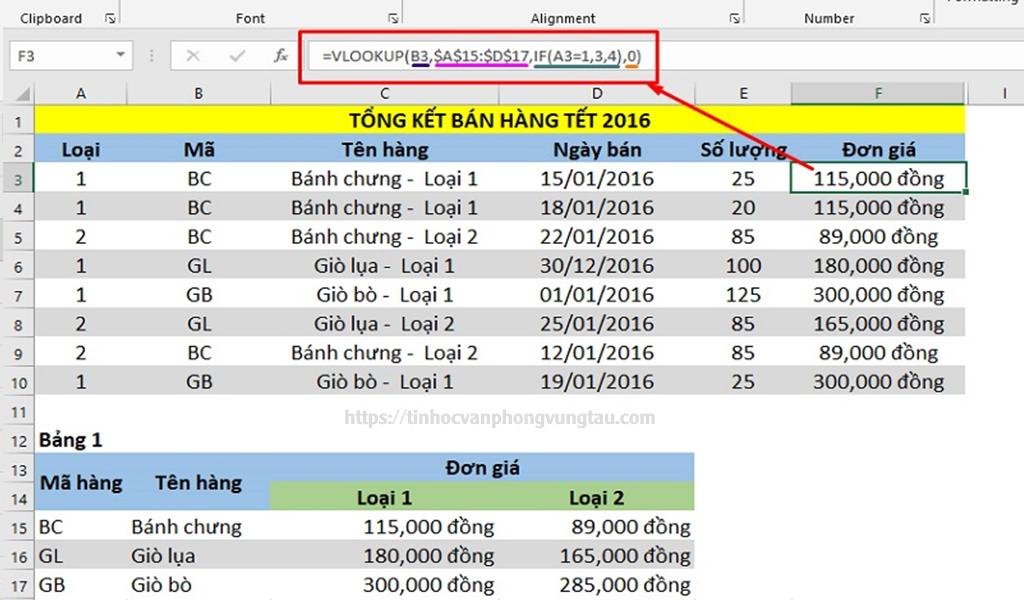Click the Bánh chưng - Loại 2 cell in row 5
The width and height of the screenshot is (1024, 600).
(385, 236)
